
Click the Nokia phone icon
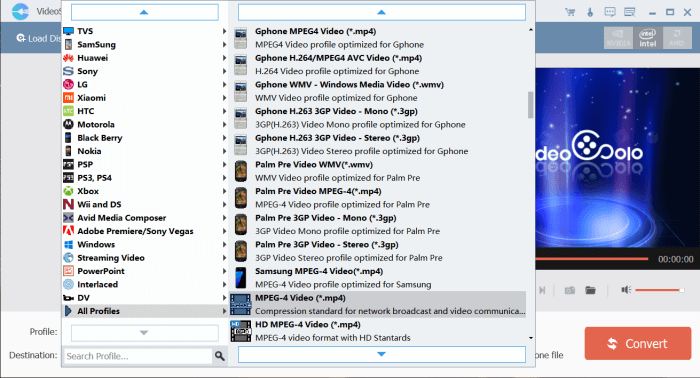tap(68, 151)
